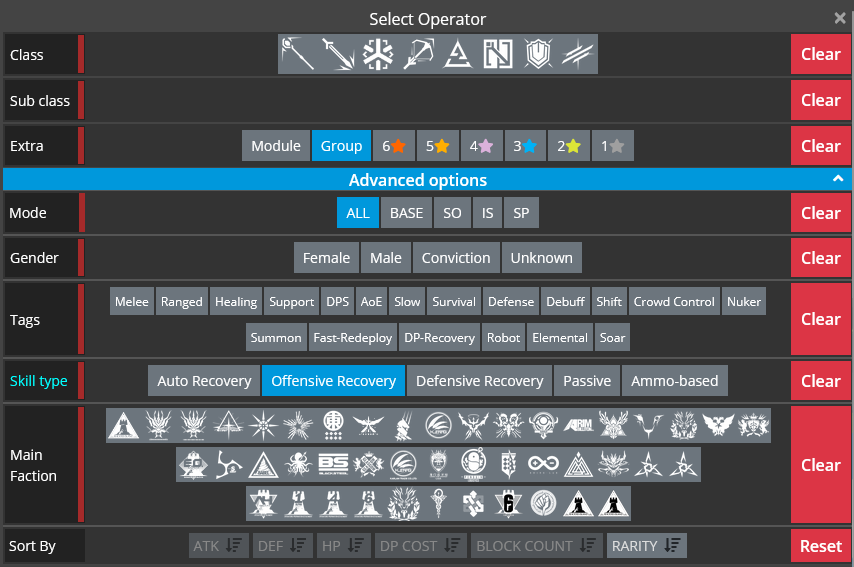This screenshot has width=854, height=567.
Task: Toggle the 4-star rarity filter
Action: pos(481,145)
